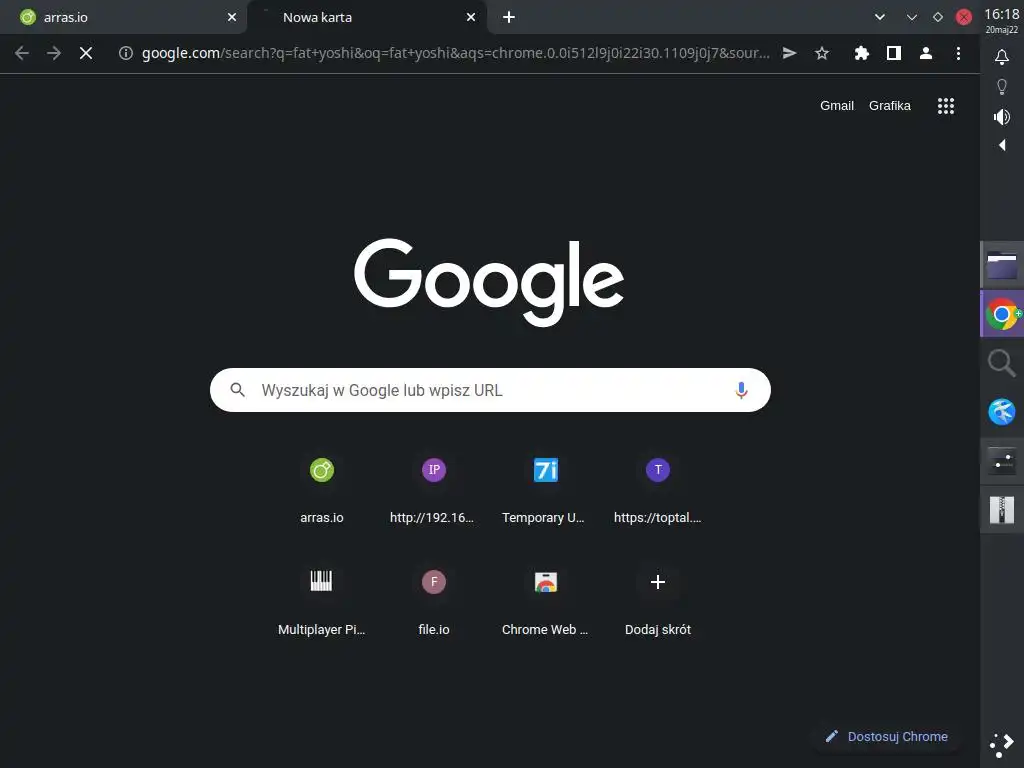
Task: Bookmark this tab with star icon
Action: (822, 53)
